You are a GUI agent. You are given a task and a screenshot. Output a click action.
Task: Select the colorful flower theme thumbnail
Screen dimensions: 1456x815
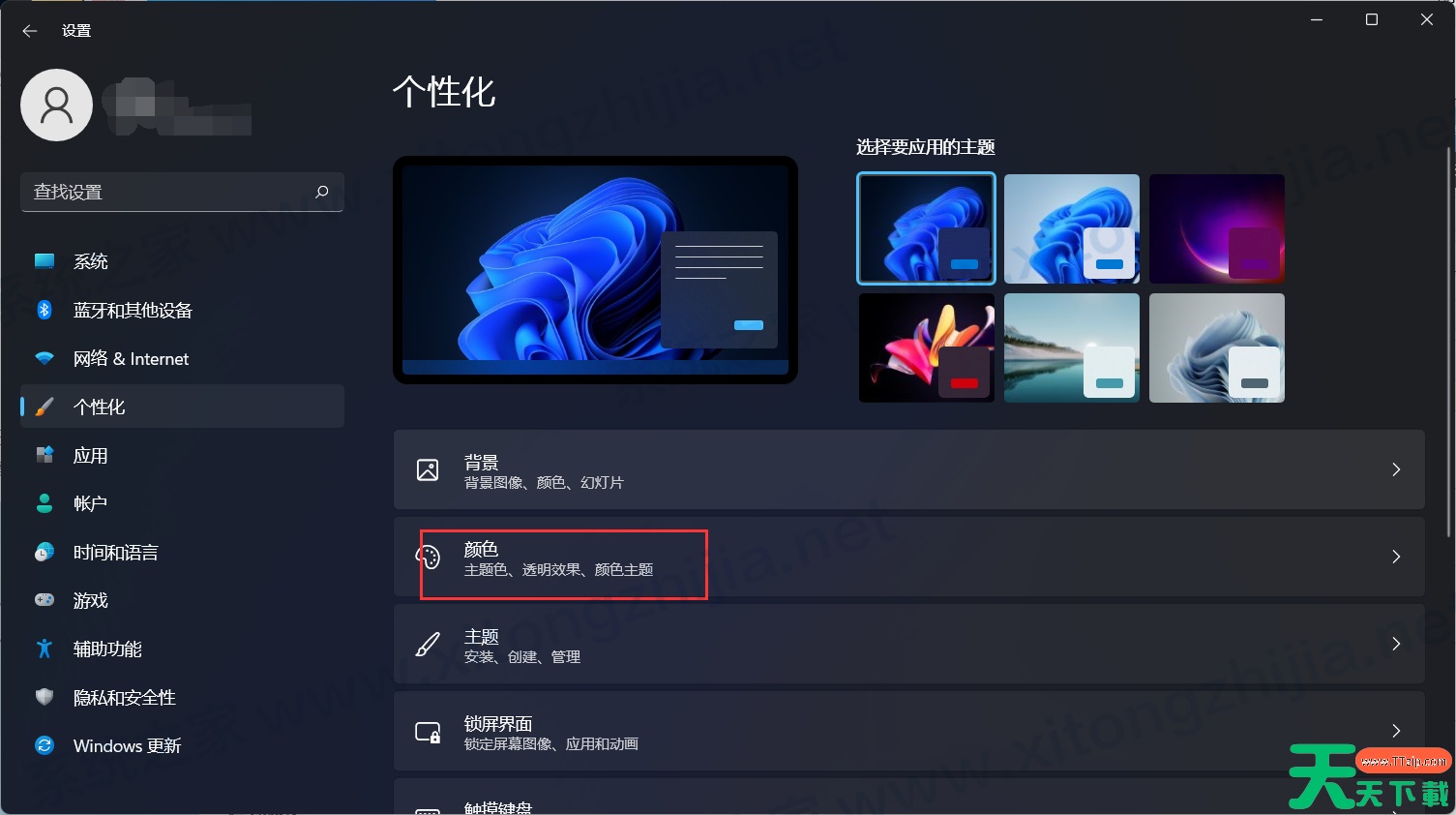point(927,347)
